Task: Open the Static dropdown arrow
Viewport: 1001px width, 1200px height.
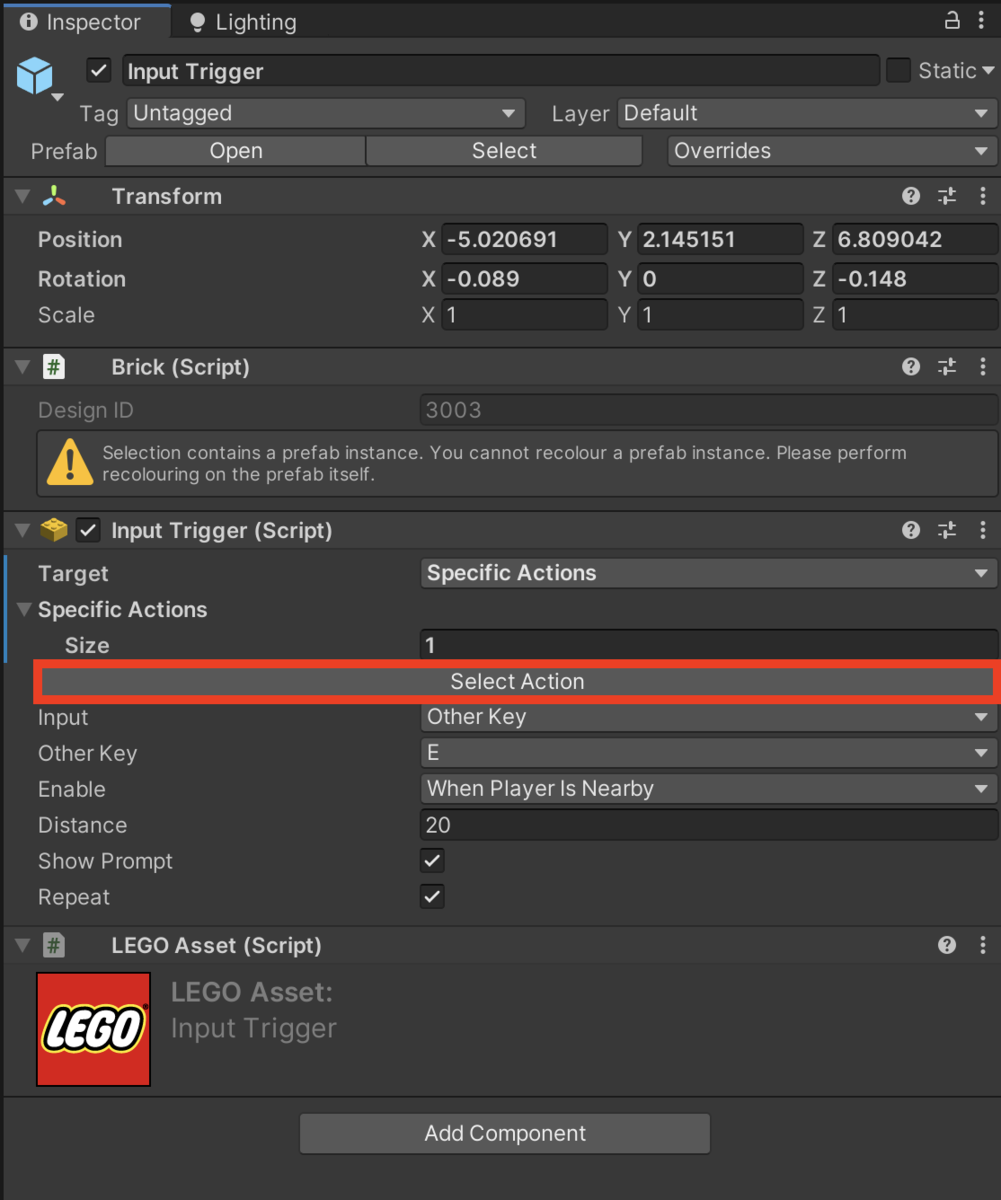Action: click(x=988, y=71)
